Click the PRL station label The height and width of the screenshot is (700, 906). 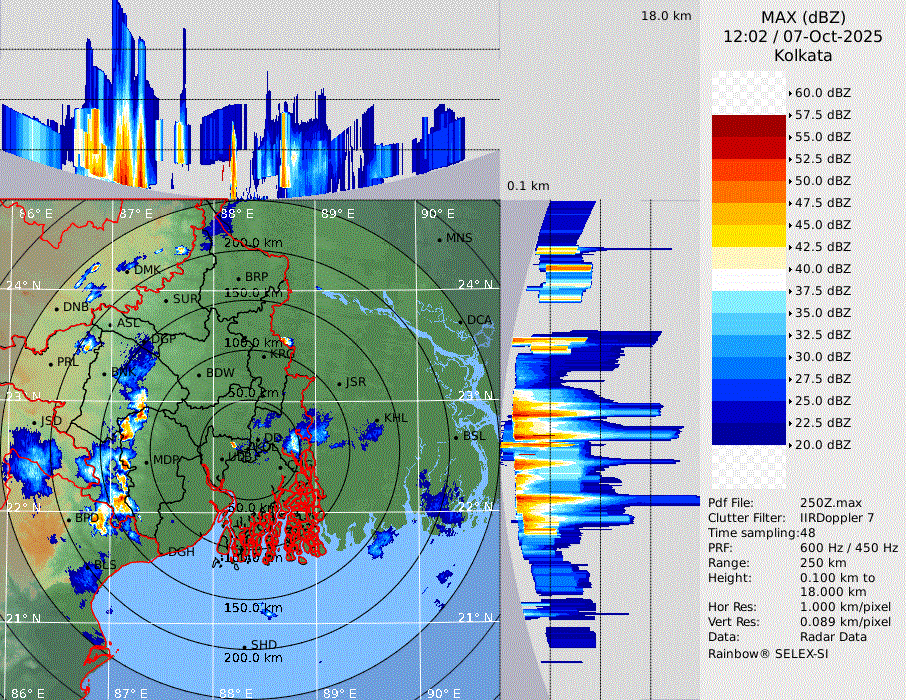coord(67,362)
